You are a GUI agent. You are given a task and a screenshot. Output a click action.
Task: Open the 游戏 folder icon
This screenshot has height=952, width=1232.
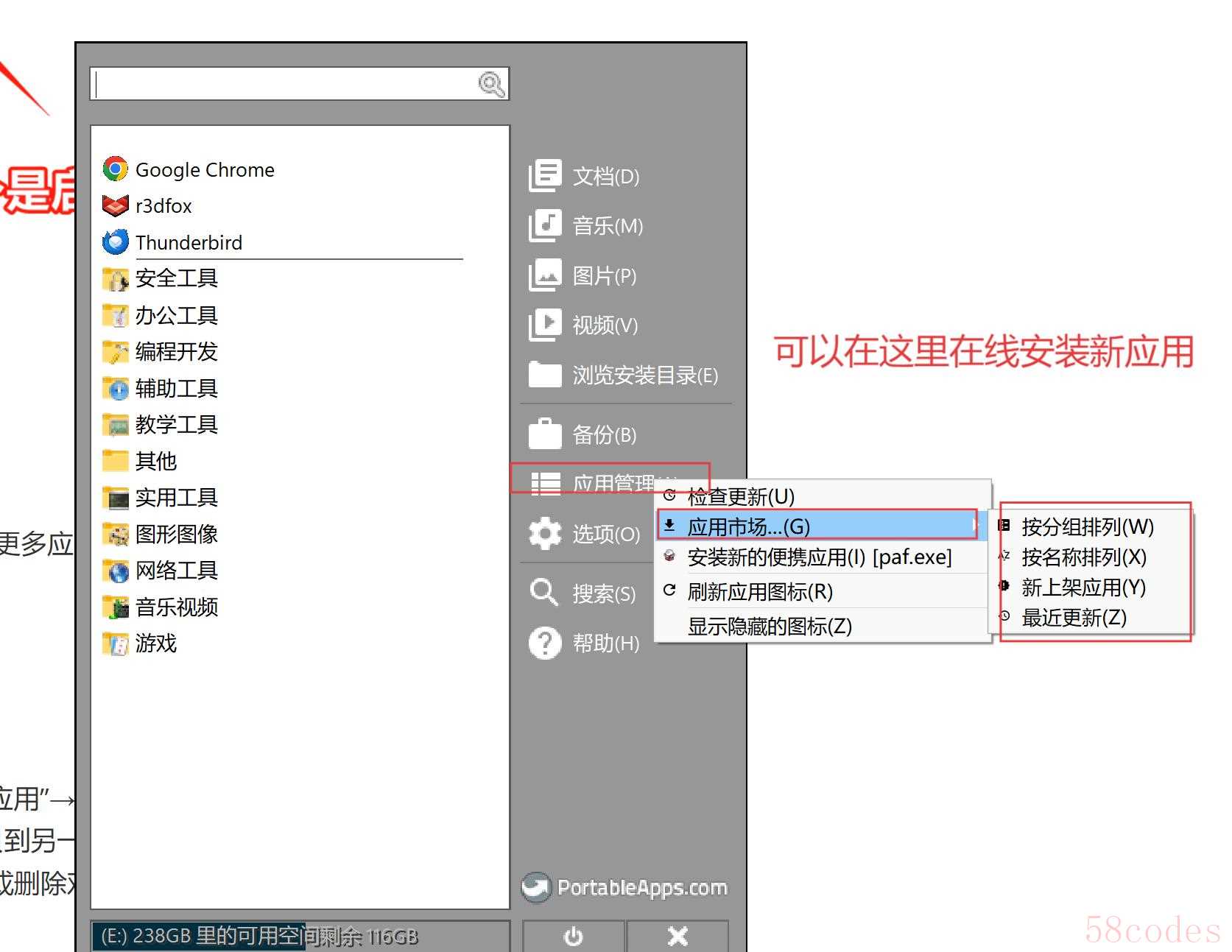pyautogui.click(x=115, y=643)
